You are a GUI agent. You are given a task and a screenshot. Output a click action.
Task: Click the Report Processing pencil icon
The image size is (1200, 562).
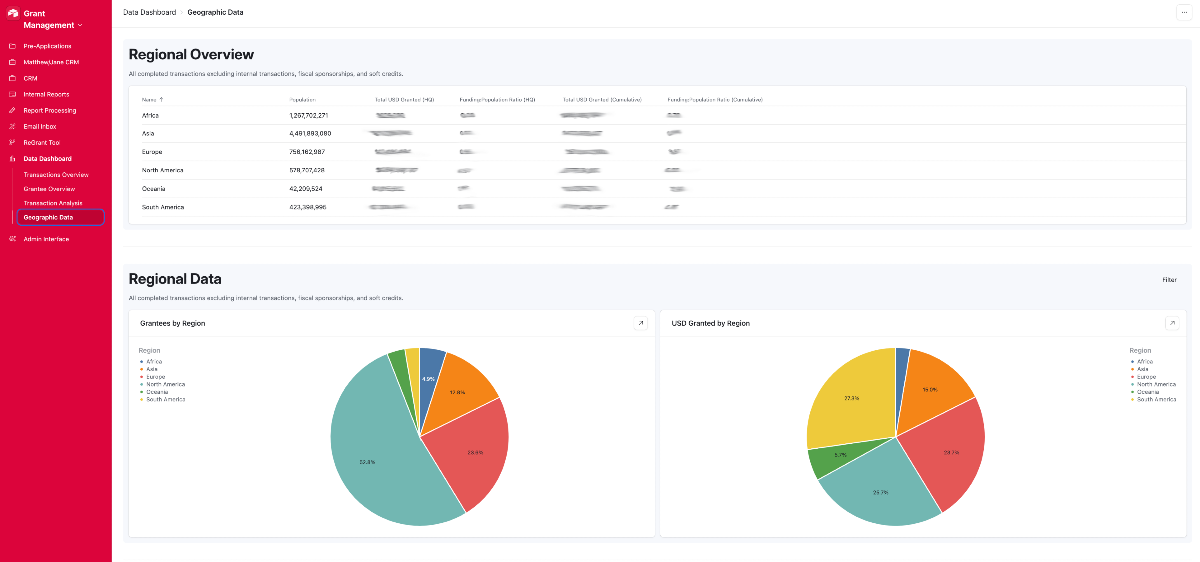click(12, 110)
